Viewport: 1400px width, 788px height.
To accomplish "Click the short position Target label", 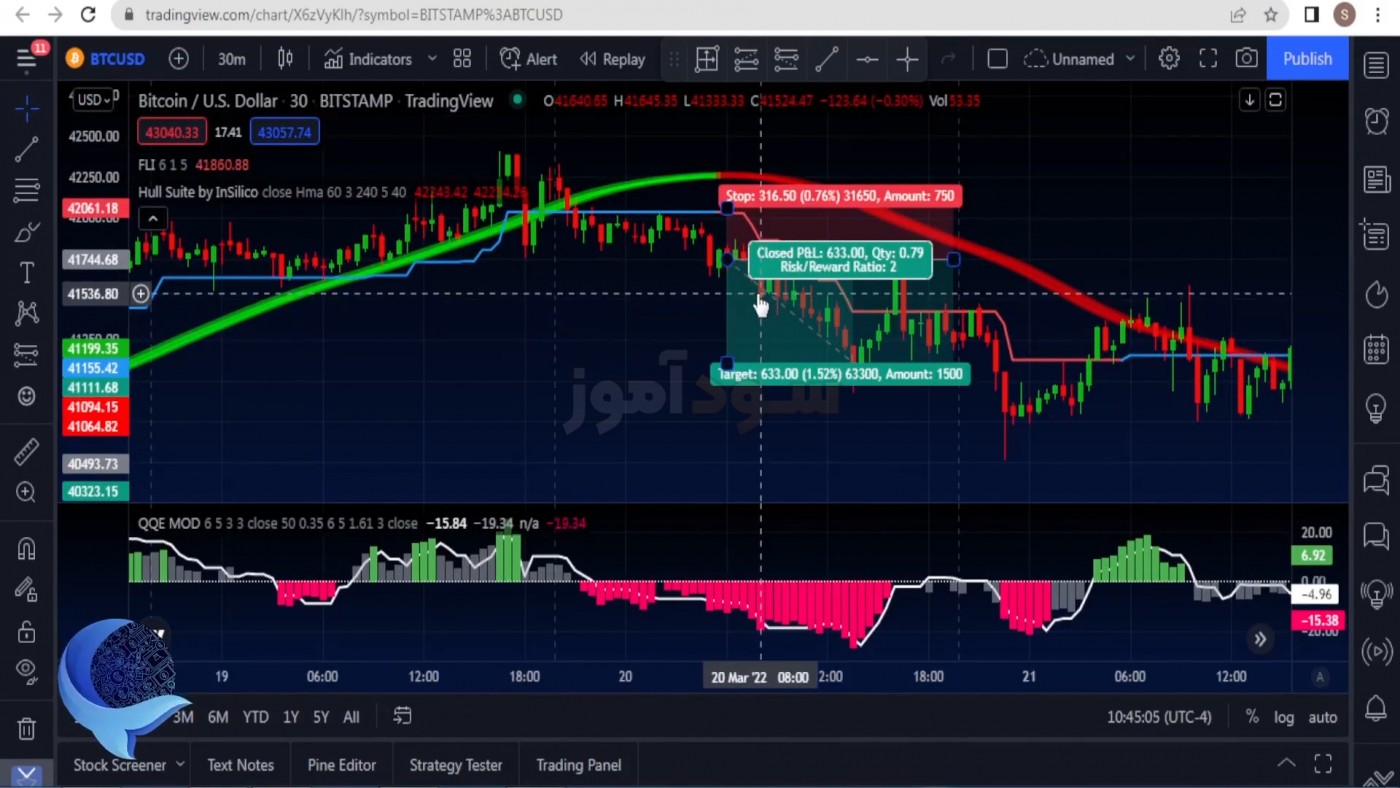I will click(x=840, y=374).
